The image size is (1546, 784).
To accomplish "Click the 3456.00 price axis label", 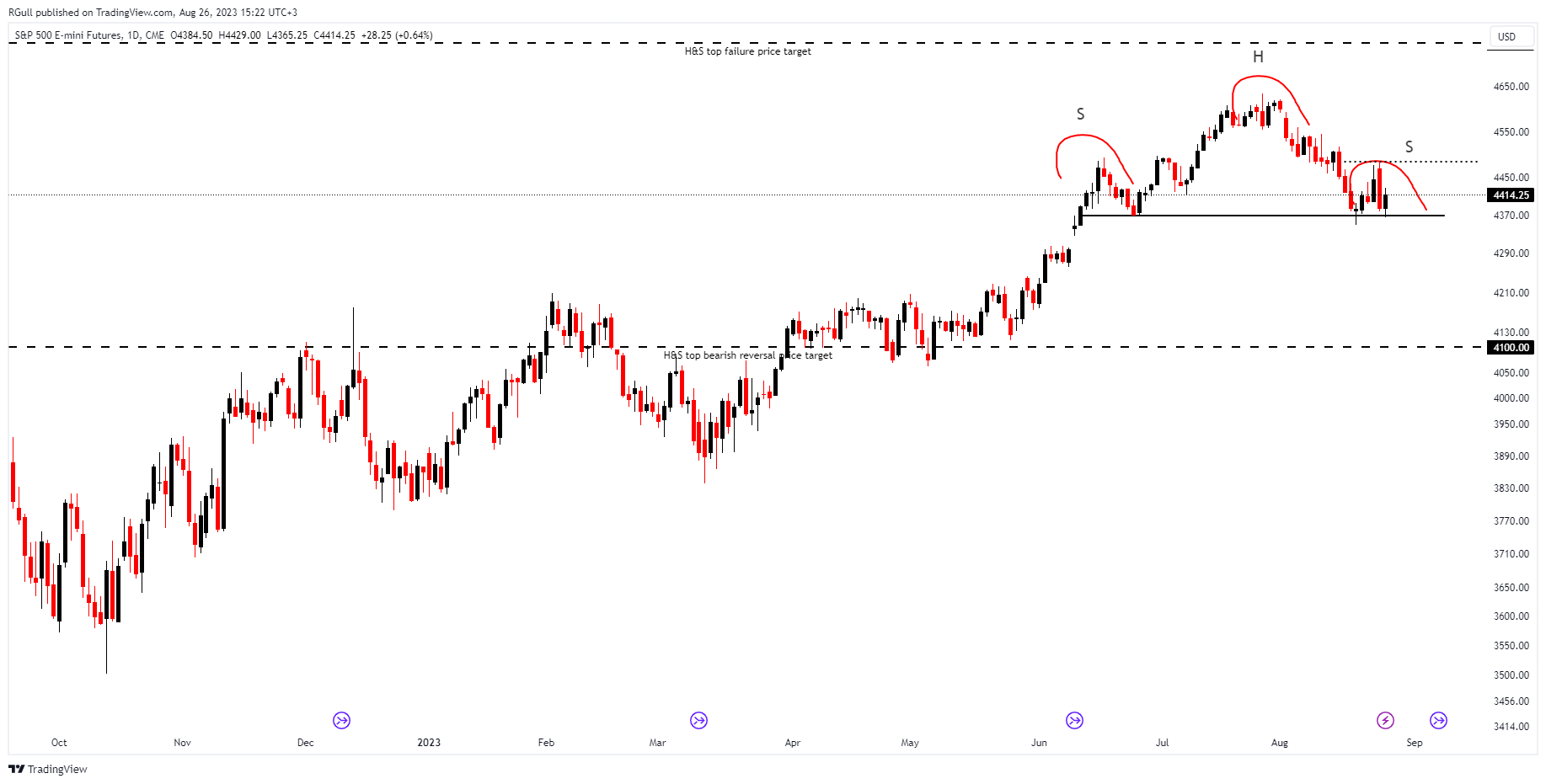I will [1511, 701].
